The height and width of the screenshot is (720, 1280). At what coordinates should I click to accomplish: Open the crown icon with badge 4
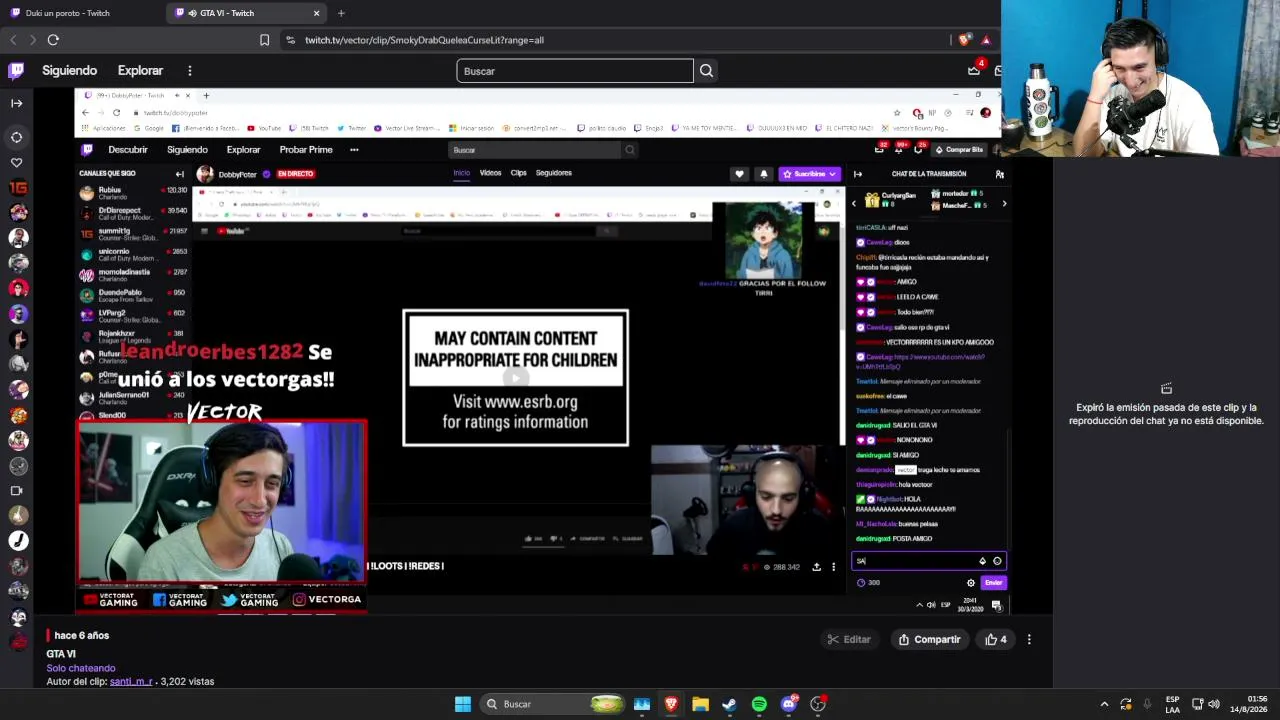975,69
